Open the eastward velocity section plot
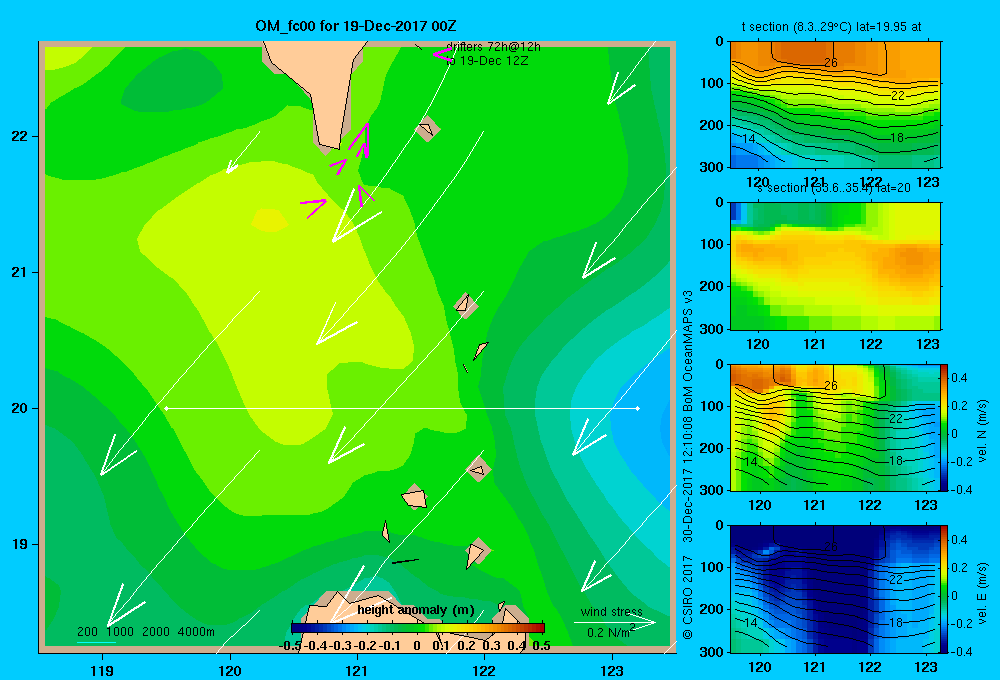The width and height of the screenshot is (1000, 680). pyautogui.click(x=835, y=589)
